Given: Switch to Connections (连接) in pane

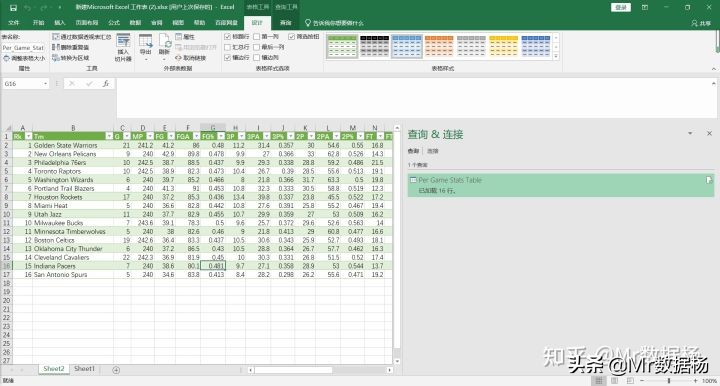Looking at the screenshot, I should coord(433,151).
